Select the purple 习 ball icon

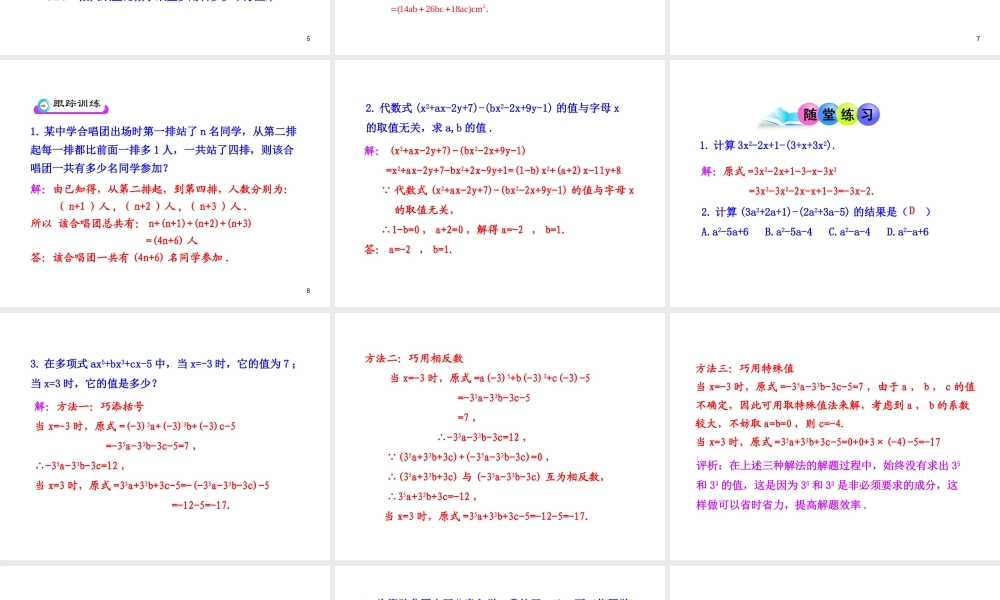868,112
